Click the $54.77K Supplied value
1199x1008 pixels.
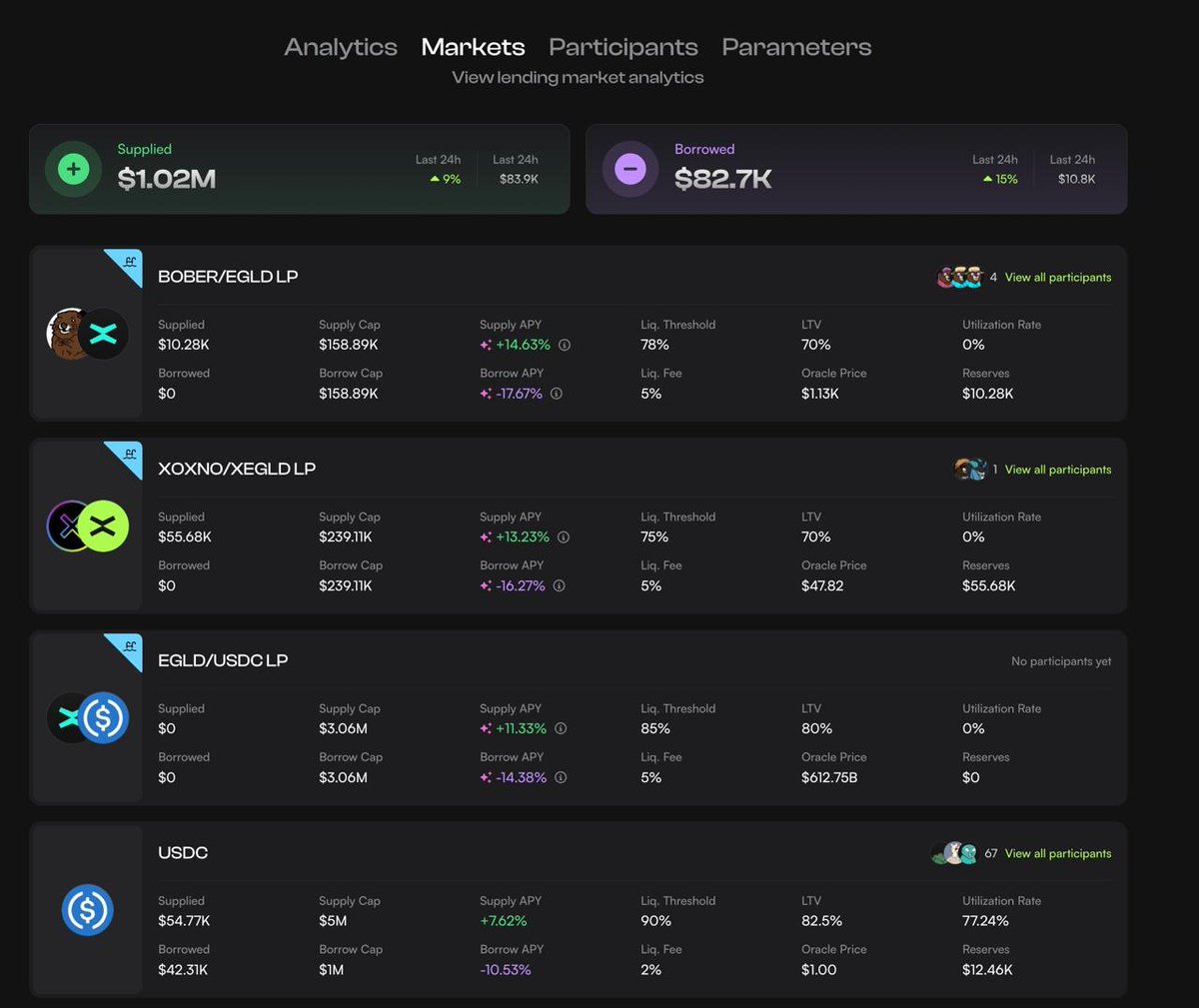[184, 921]
